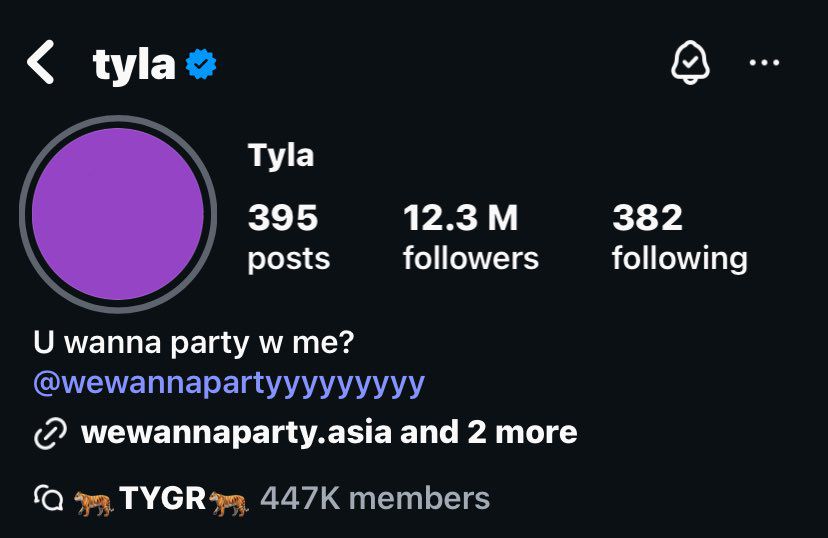Tap the bio text 'U wanna party w me?'
The width and height of the screenshot is (828, 538).
195,343
